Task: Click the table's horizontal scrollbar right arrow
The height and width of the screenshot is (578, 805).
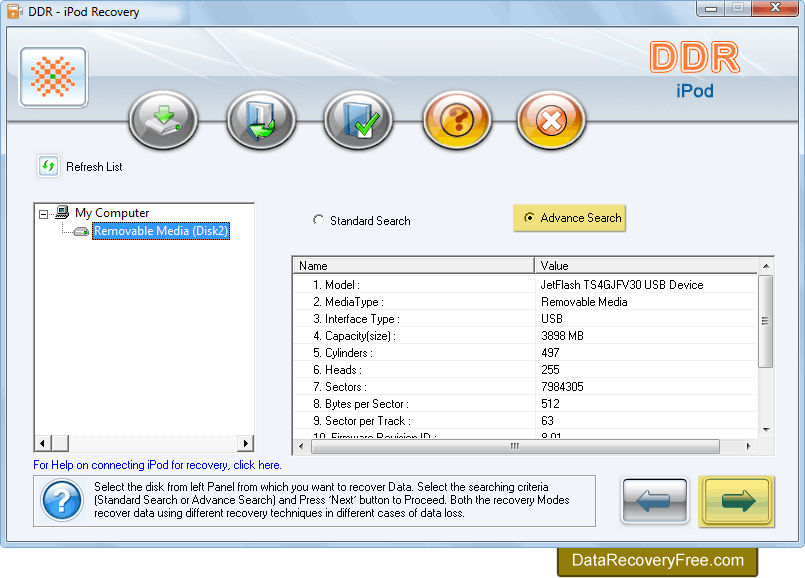Action: coord(749,447)
